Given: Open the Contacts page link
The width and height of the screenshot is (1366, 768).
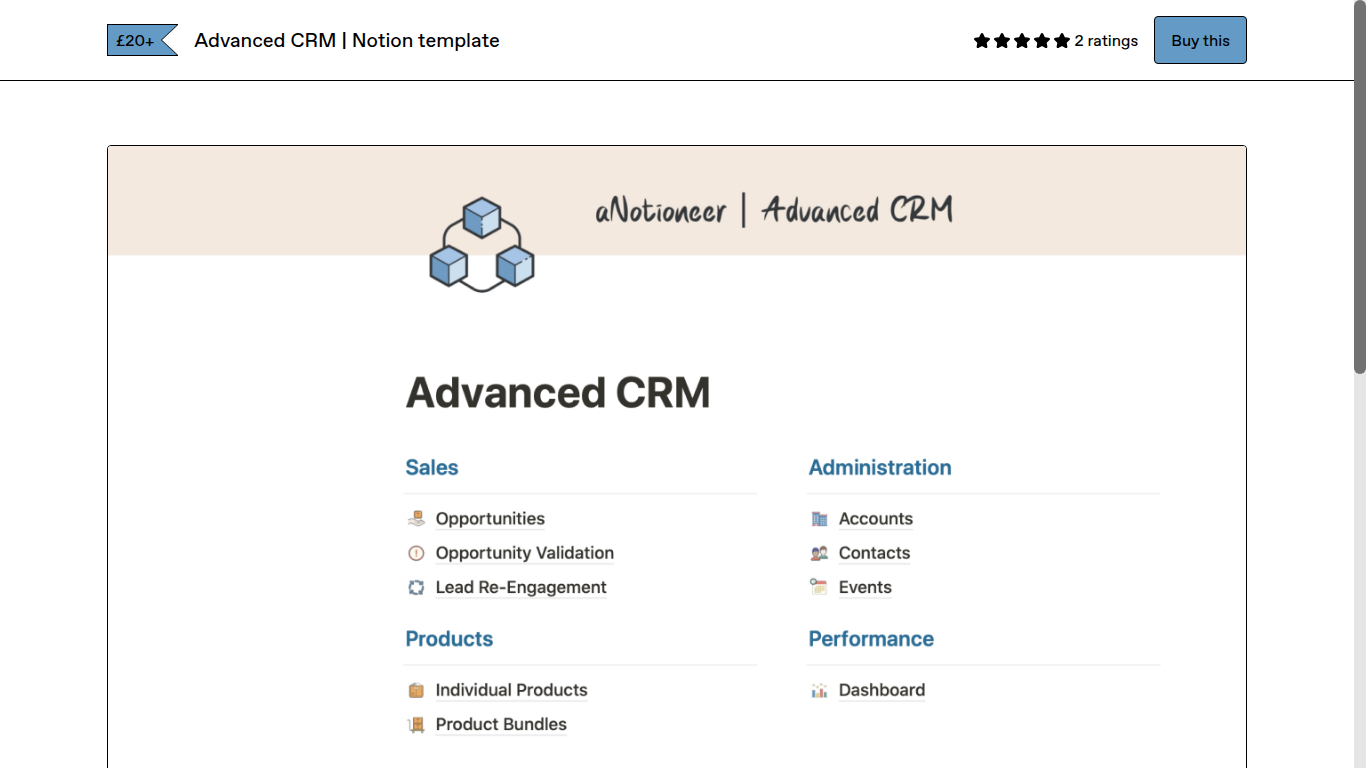Looking at the screenshot, I should [874, 553].
